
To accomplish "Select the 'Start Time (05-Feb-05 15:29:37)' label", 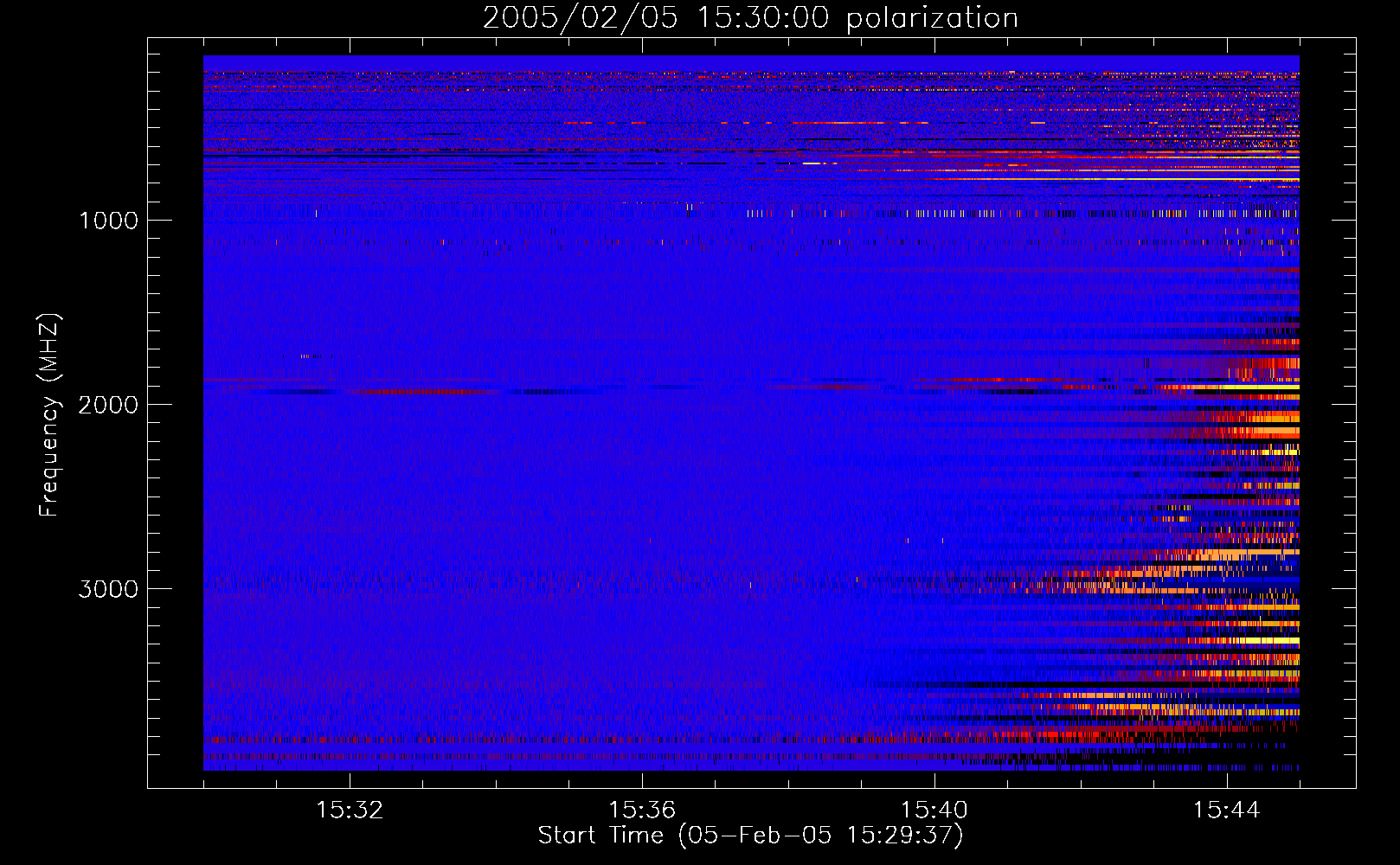I will click(x=750, y=836).
